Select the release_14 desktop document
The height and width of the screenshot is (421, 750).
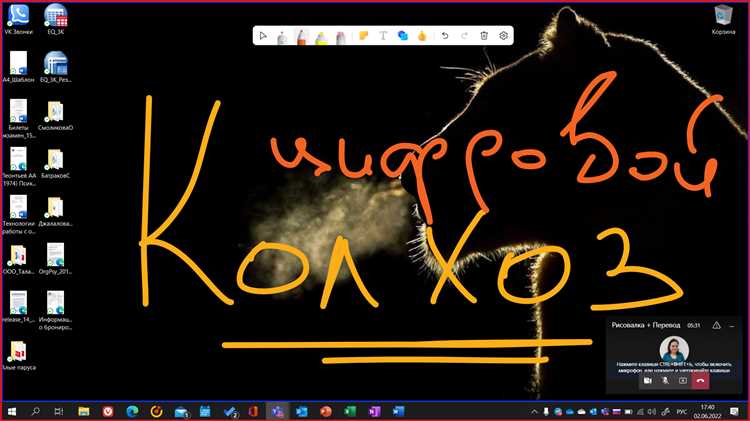point(19,307)
